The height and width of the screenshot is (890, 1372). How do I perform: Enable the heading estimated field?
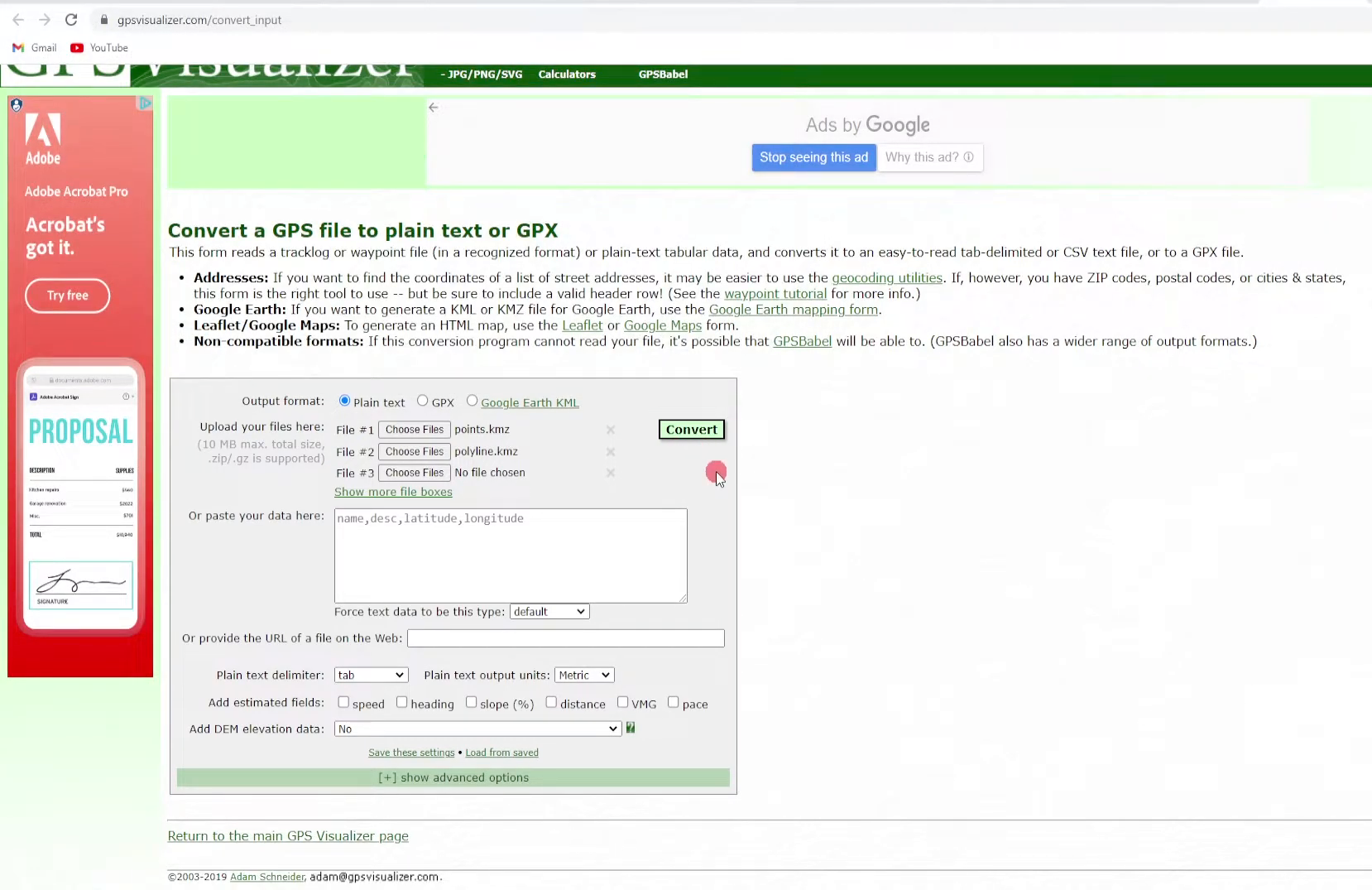(402, 702)
